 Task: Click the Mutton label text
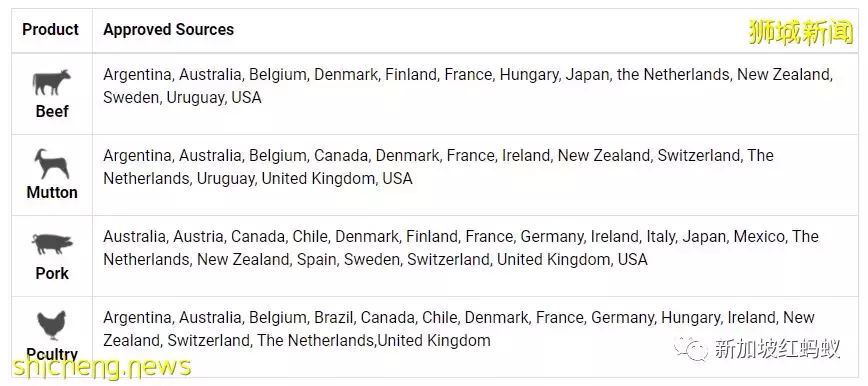pos(52,192)
